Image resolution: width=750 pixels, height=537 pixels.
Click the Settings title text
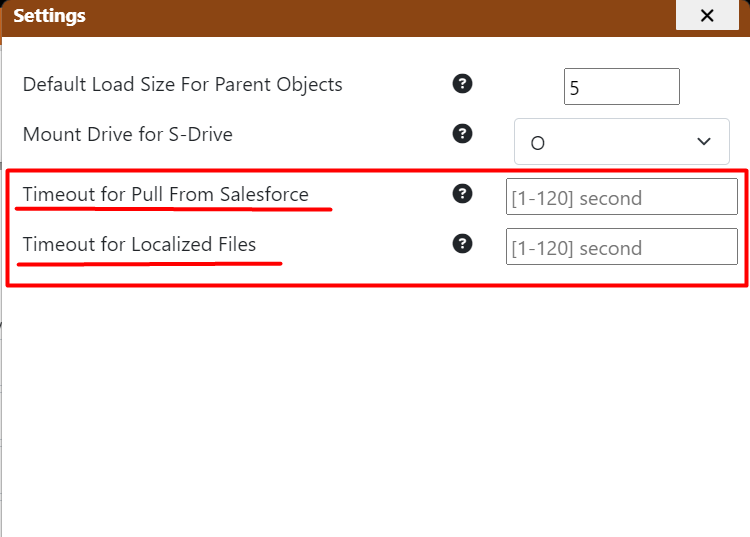[x=49, y=16]
